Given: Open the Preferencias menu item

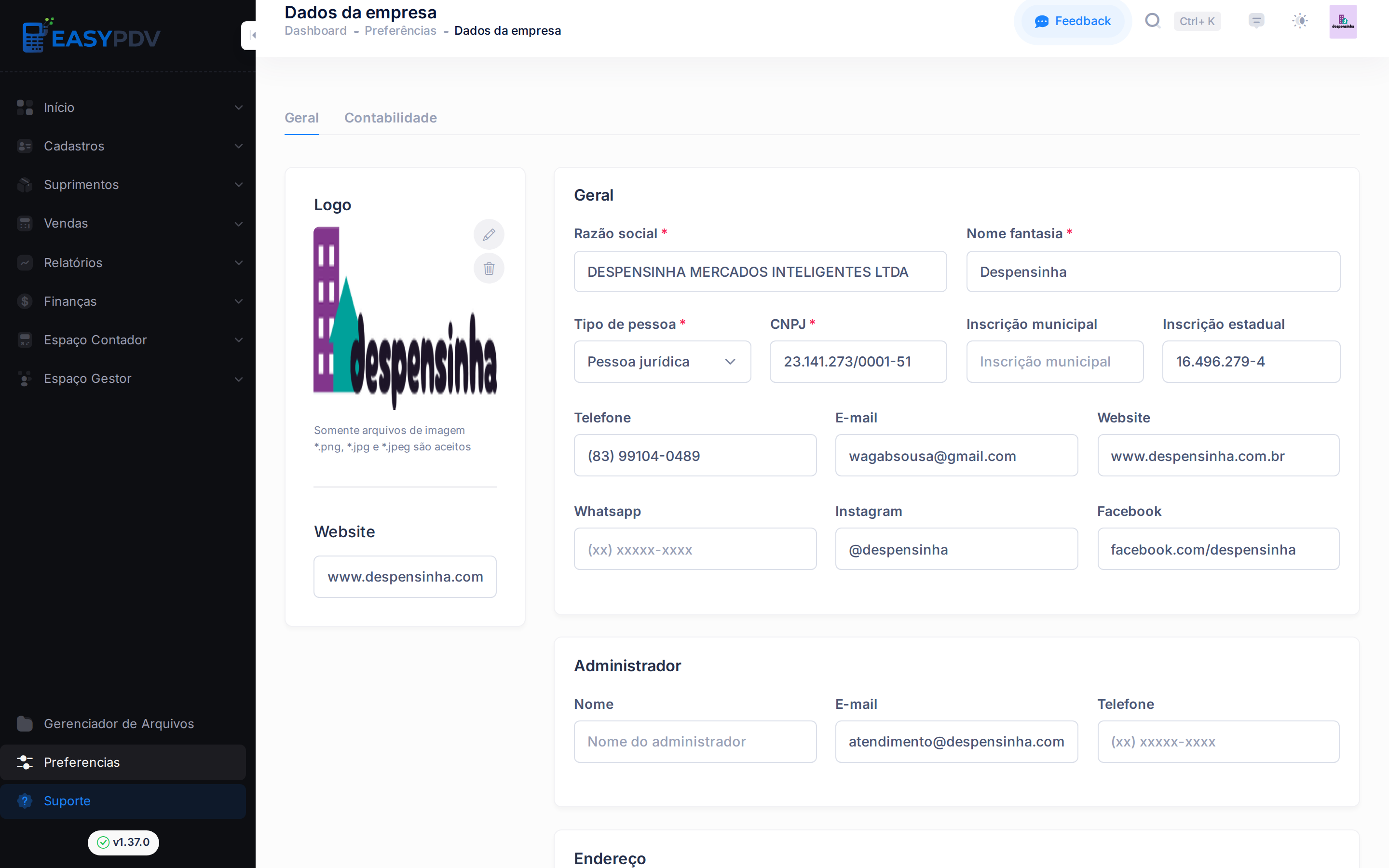Looking at the screenshot, I should [123, 762].
